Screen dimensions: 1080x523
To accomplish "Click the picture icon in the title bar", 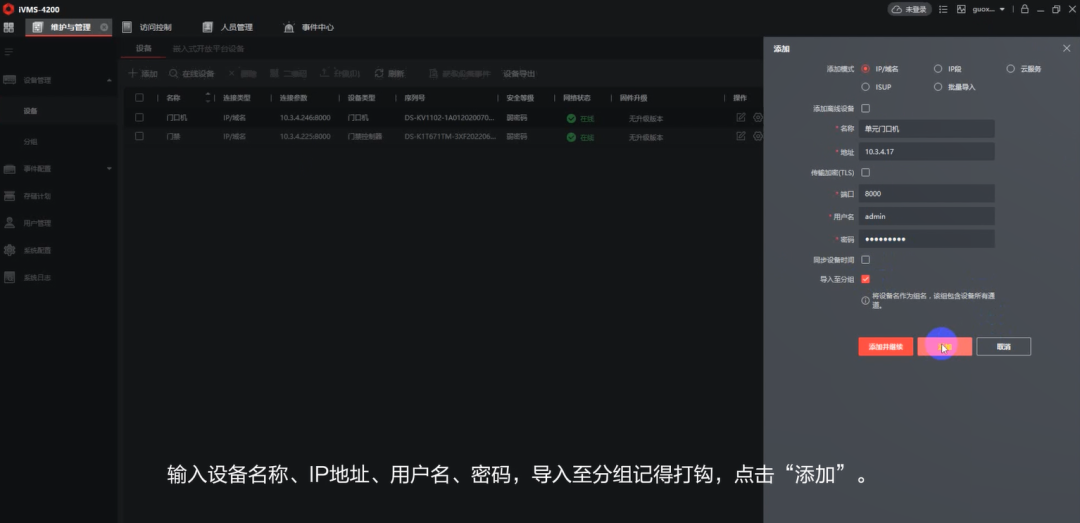I will point(961,9).
